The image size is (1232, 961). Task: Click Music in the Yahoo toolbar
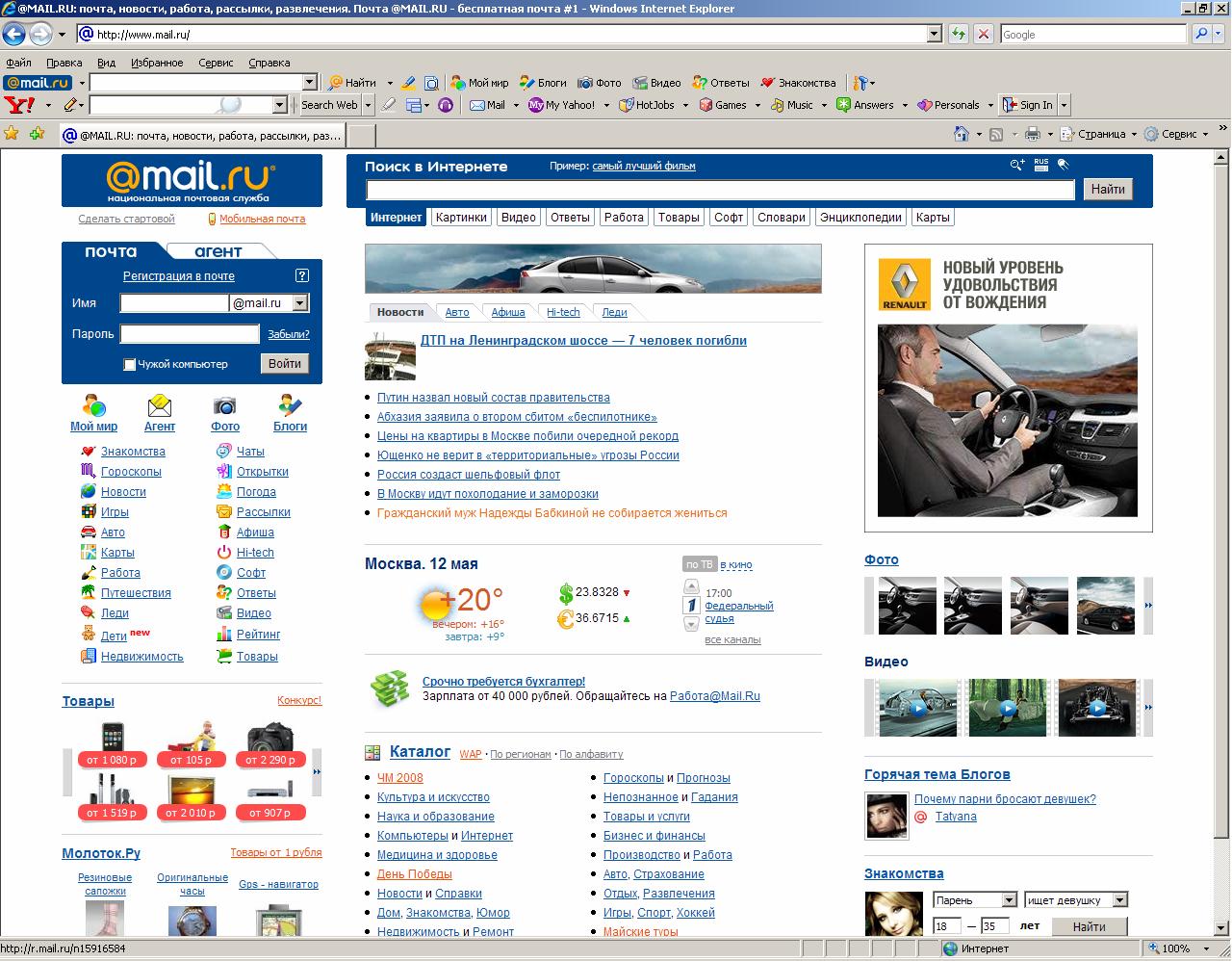point(791,105)
